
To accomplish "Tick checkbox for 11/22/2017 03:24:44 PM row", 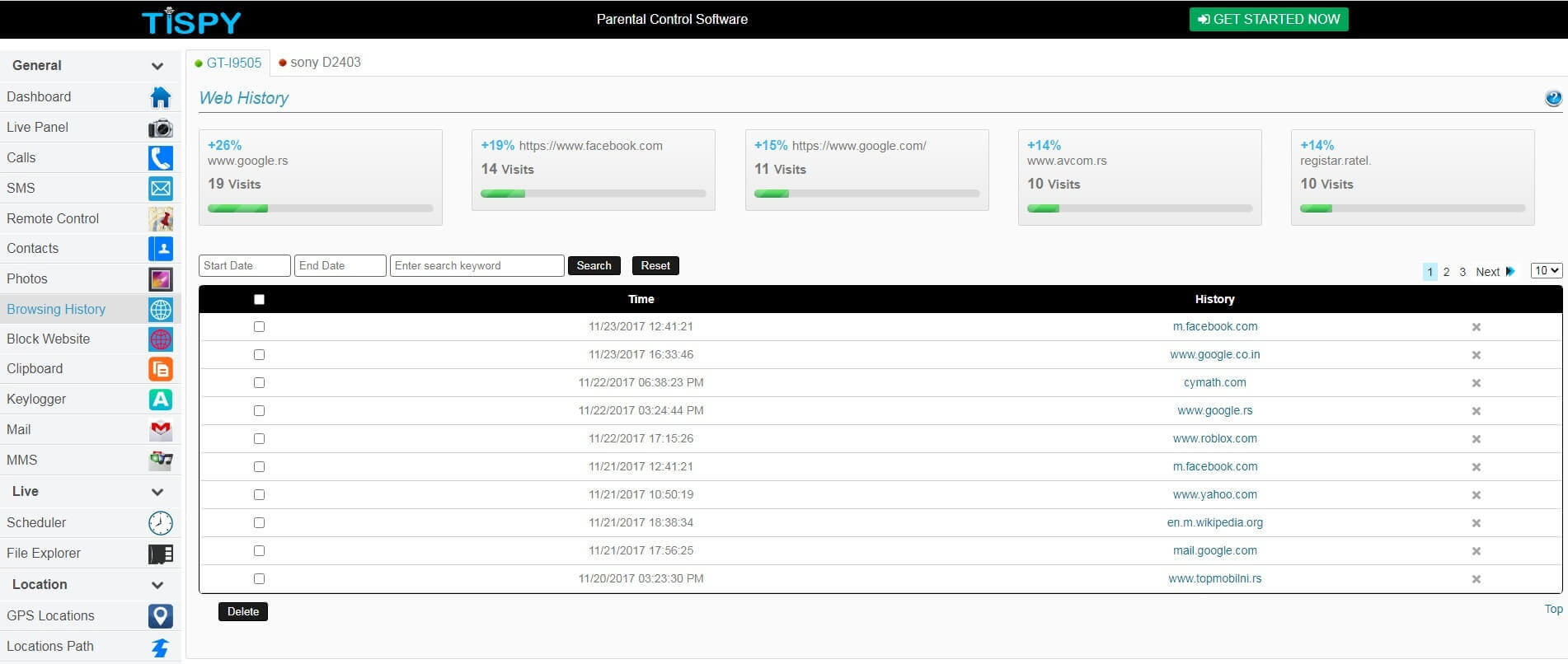I will point(260,411).
